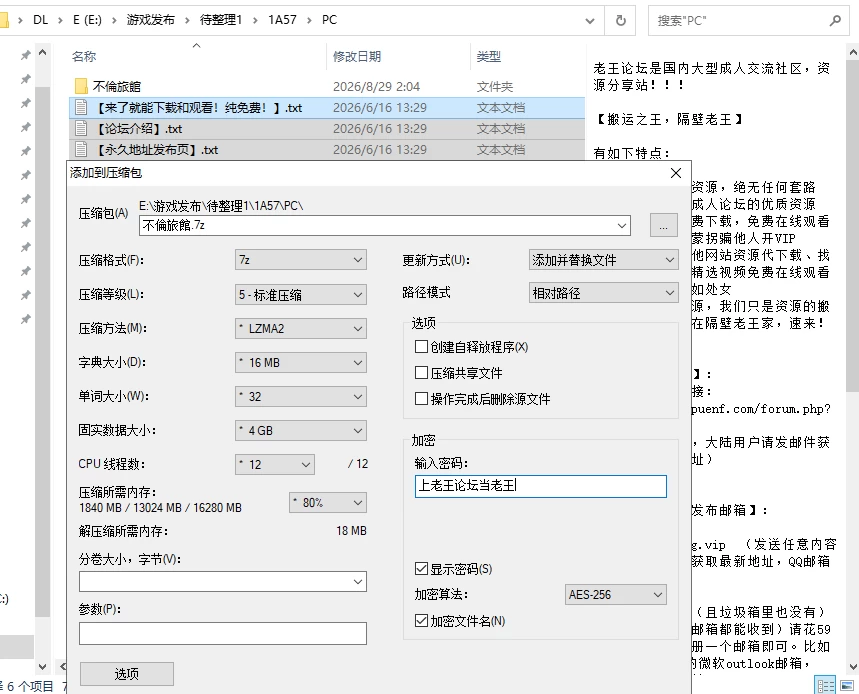Viewport: 859px width, 694px height.
Task: Click the preview pane scrollbar down arrow
Action: (x=852, y=667)
